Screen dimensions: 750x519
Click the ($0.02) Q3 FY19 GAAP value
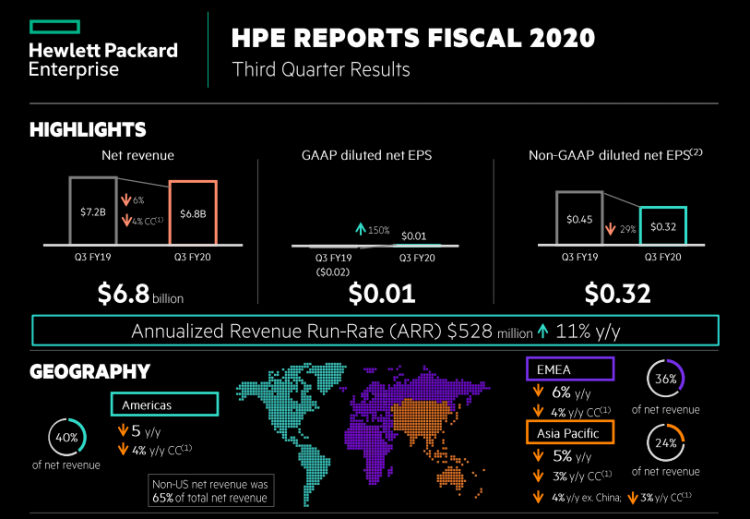click(x=333, y=272)
